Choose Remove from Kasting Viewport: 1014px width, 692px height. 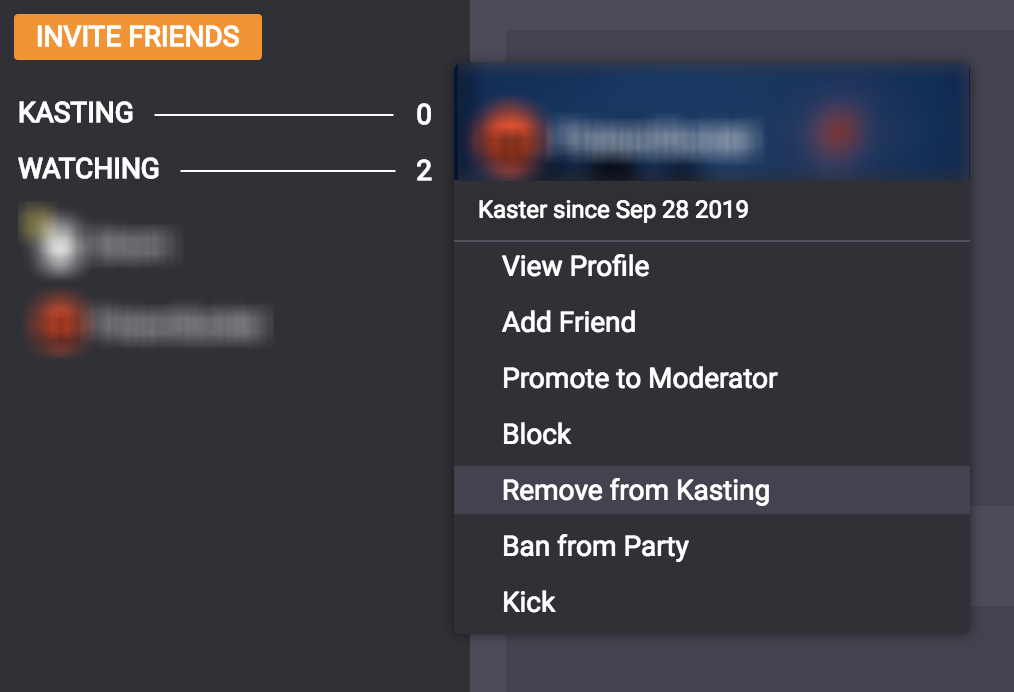click(x=635, y=490)
